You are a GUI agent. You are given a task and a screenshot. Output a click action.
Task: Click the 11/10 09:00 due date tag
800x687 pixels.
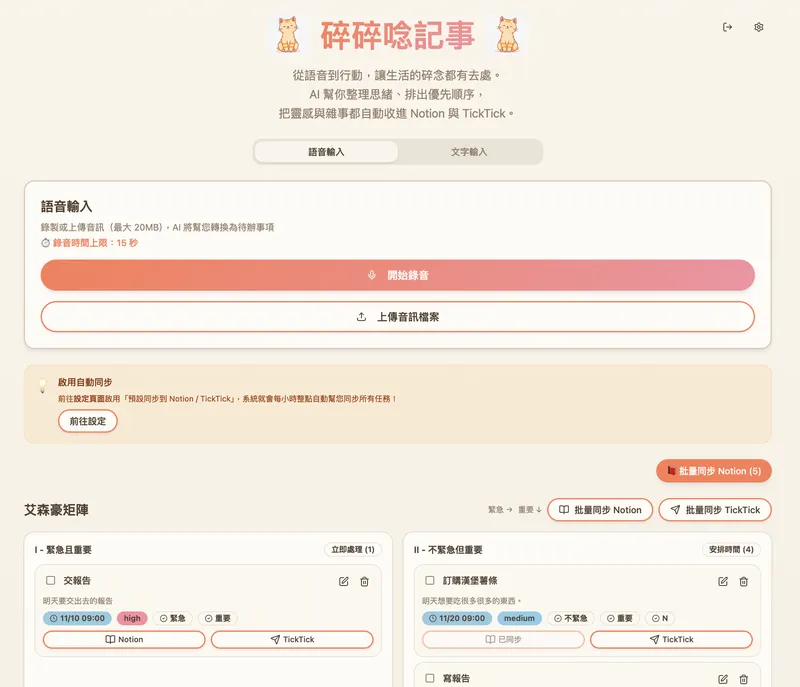77,618
